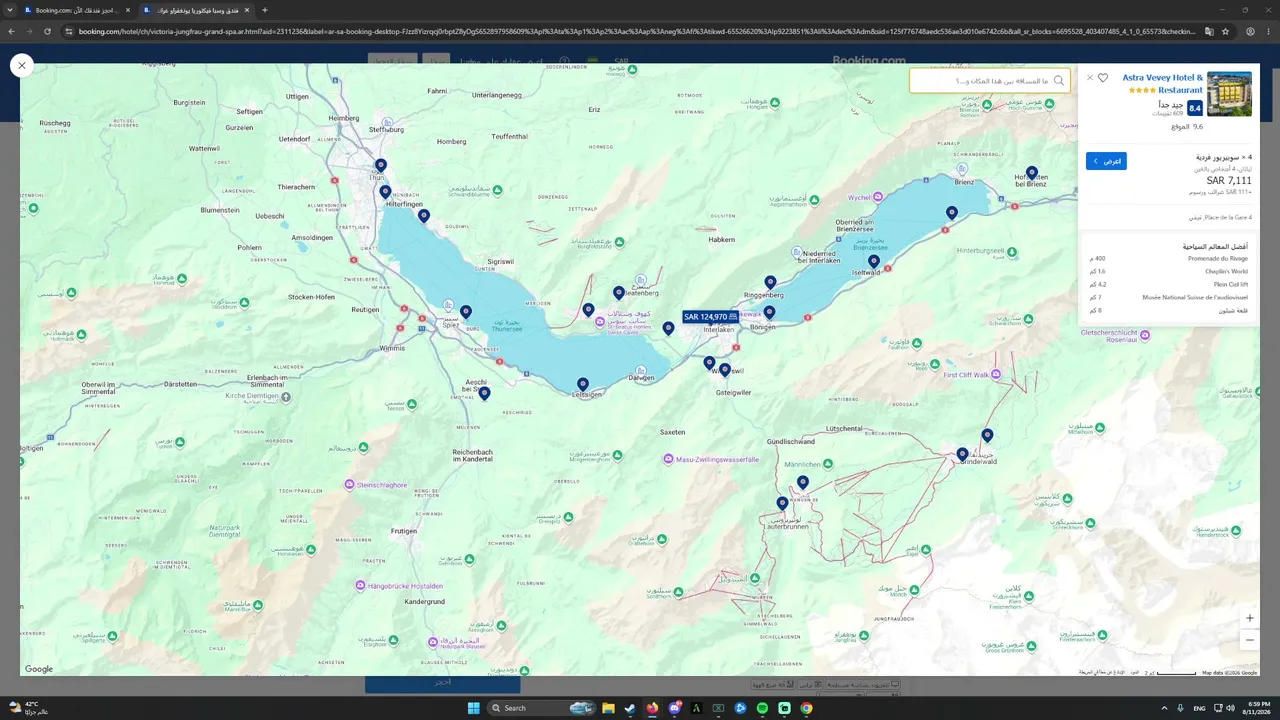
Task: Click the SAR 7,111 price in the hotel card
Action: [x=1229, y=181]
